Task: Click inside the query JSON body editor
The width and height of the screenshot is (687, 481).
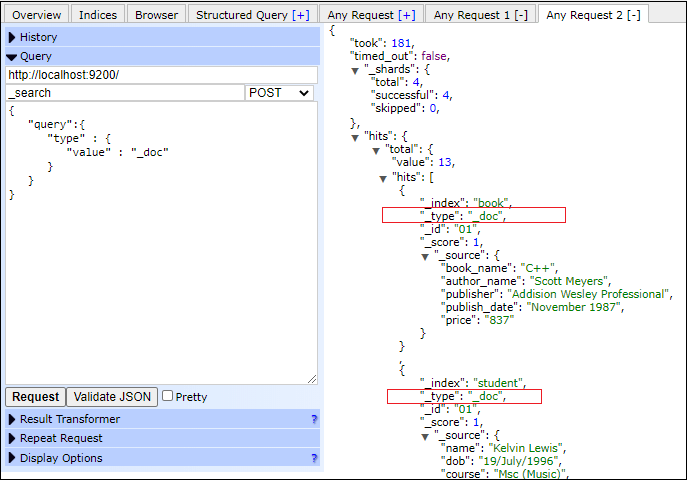Action: pos(161,243)
